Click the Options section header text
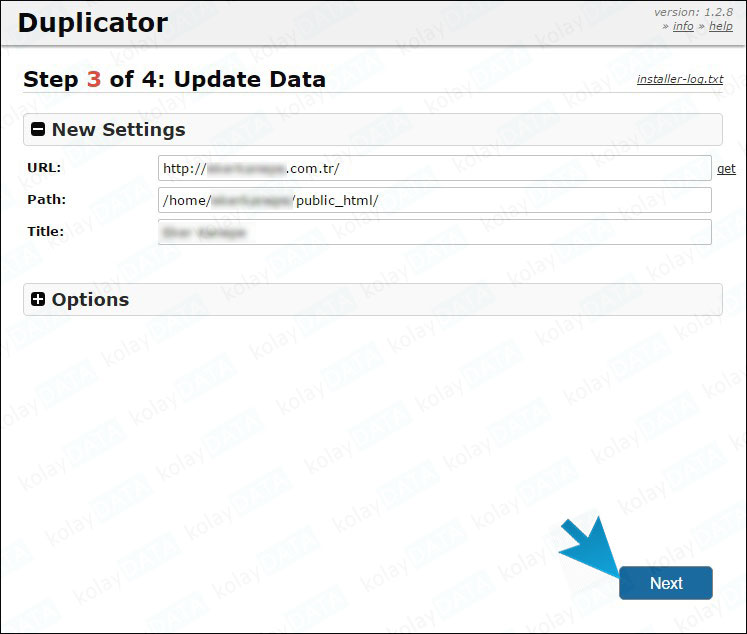This screenshot has width=747, height=634. coord(90,300)
